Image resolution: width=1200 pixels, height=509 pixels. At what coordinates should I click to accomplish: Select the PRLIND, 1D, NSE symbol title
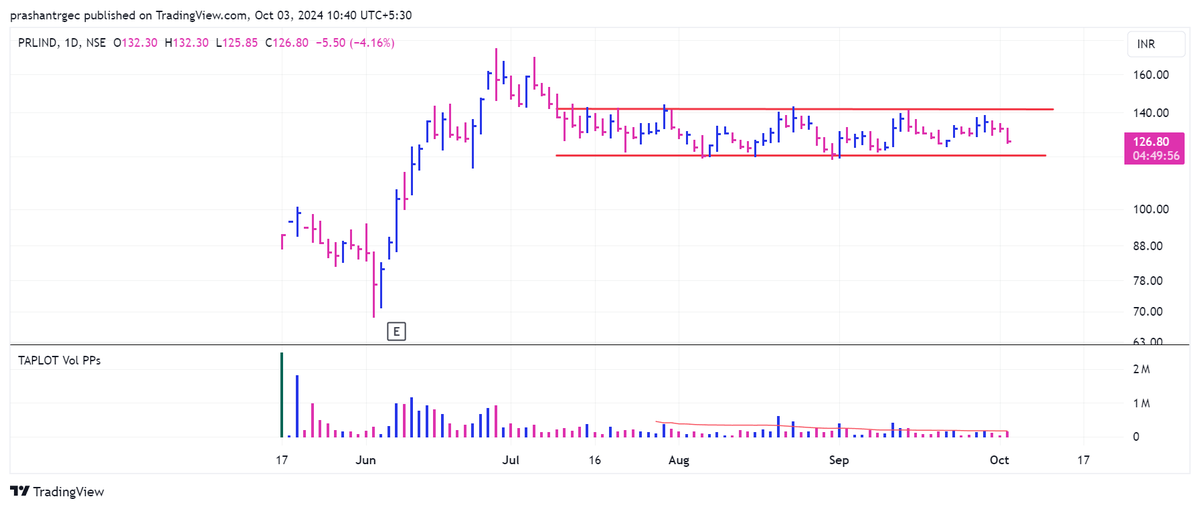[x=62, y=43]
